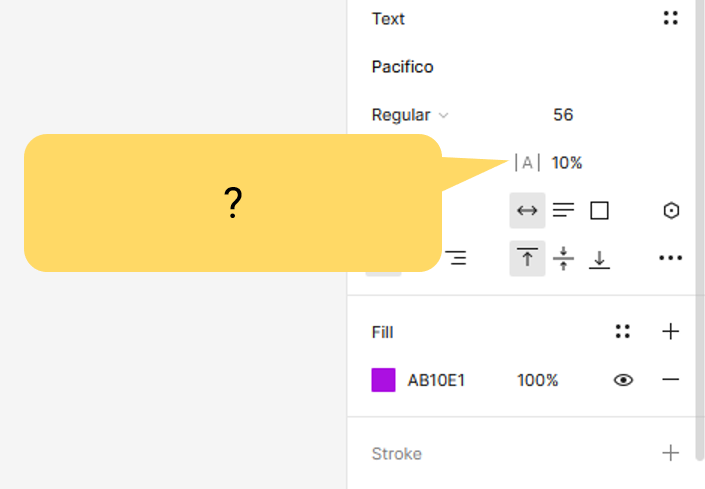Open the three-dots type settings
The width and height of the screenshot is (705, 489).
pos(671,259)
